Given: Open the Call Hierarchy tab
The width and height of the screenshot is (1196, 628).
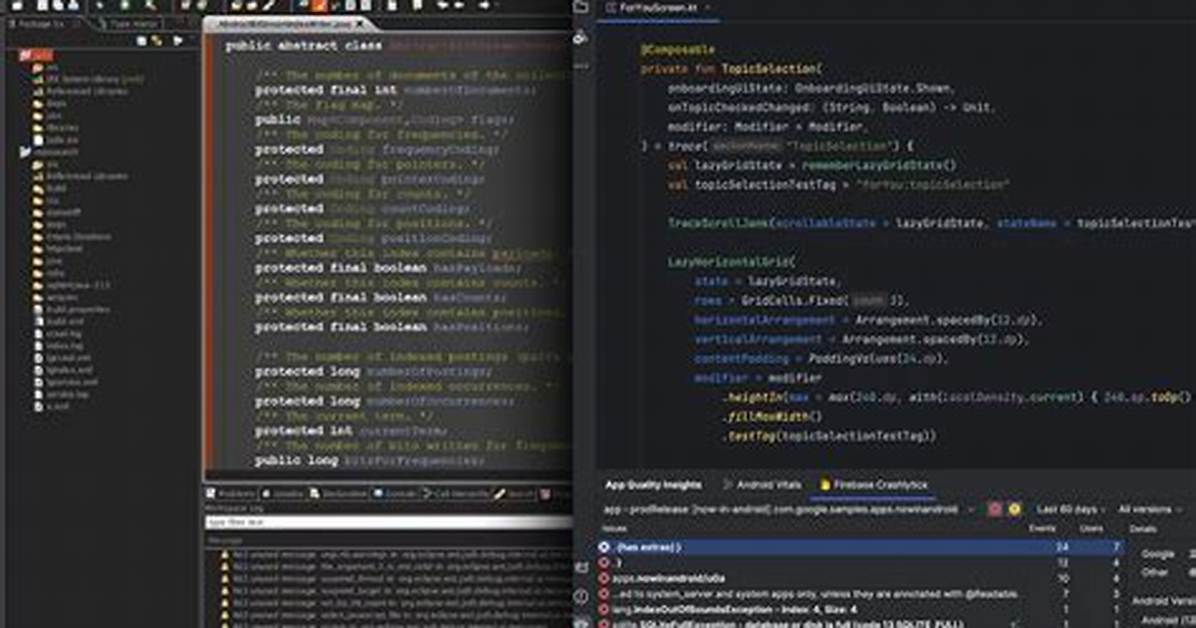Looking at the screenshot, I should coord(455,494).
